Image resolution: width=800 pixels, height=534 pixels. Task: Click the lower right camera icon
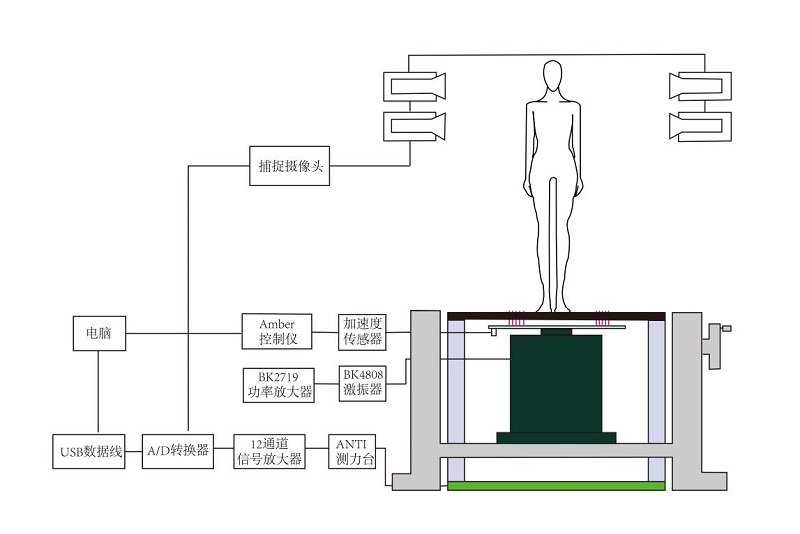pos(700,126)
